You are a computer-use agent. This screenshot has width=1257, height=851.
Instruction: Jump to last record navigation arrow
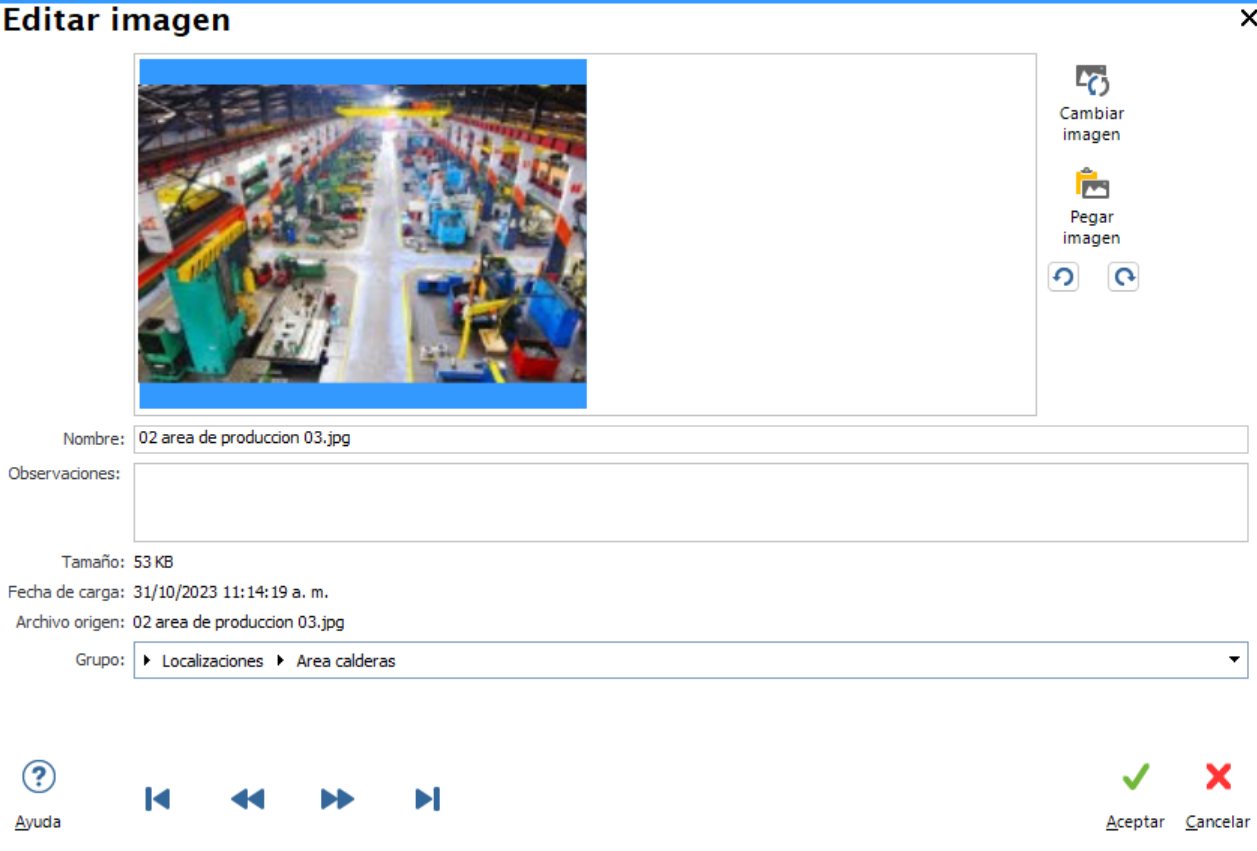(427, 798)
